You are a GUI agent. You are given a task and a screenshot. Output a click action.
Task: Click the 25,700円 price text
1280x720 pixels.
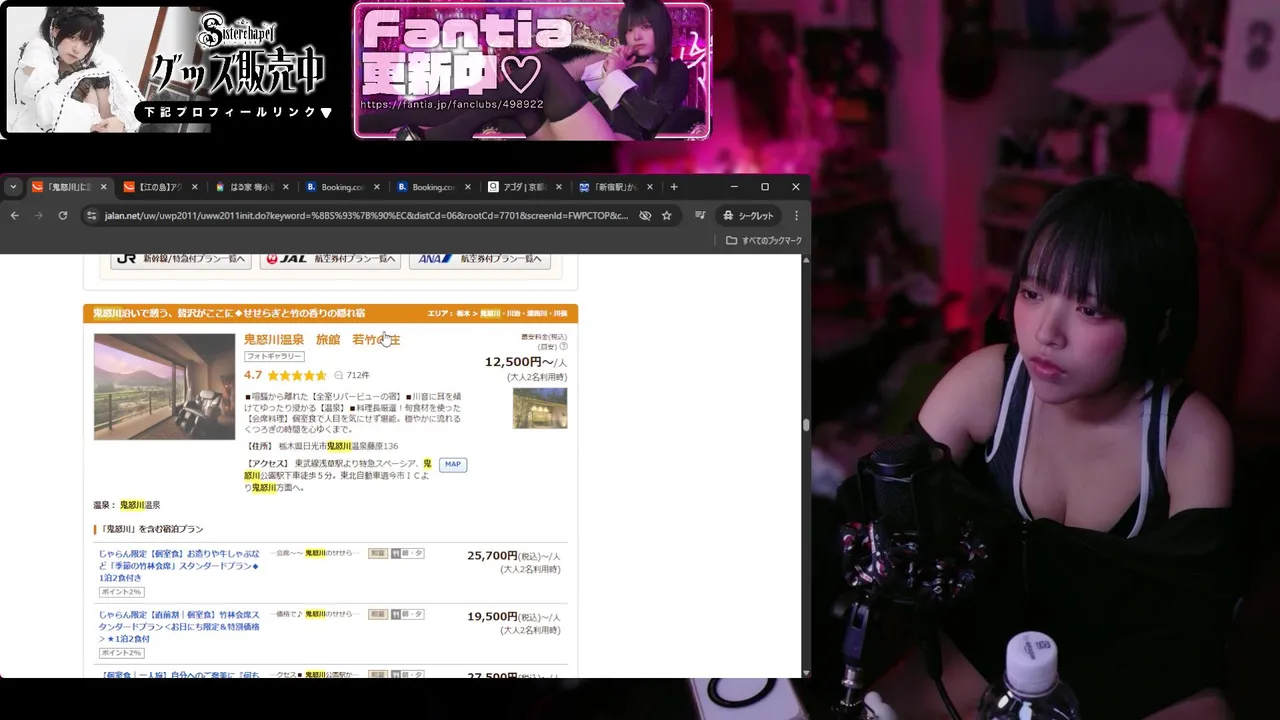point(492,556)
